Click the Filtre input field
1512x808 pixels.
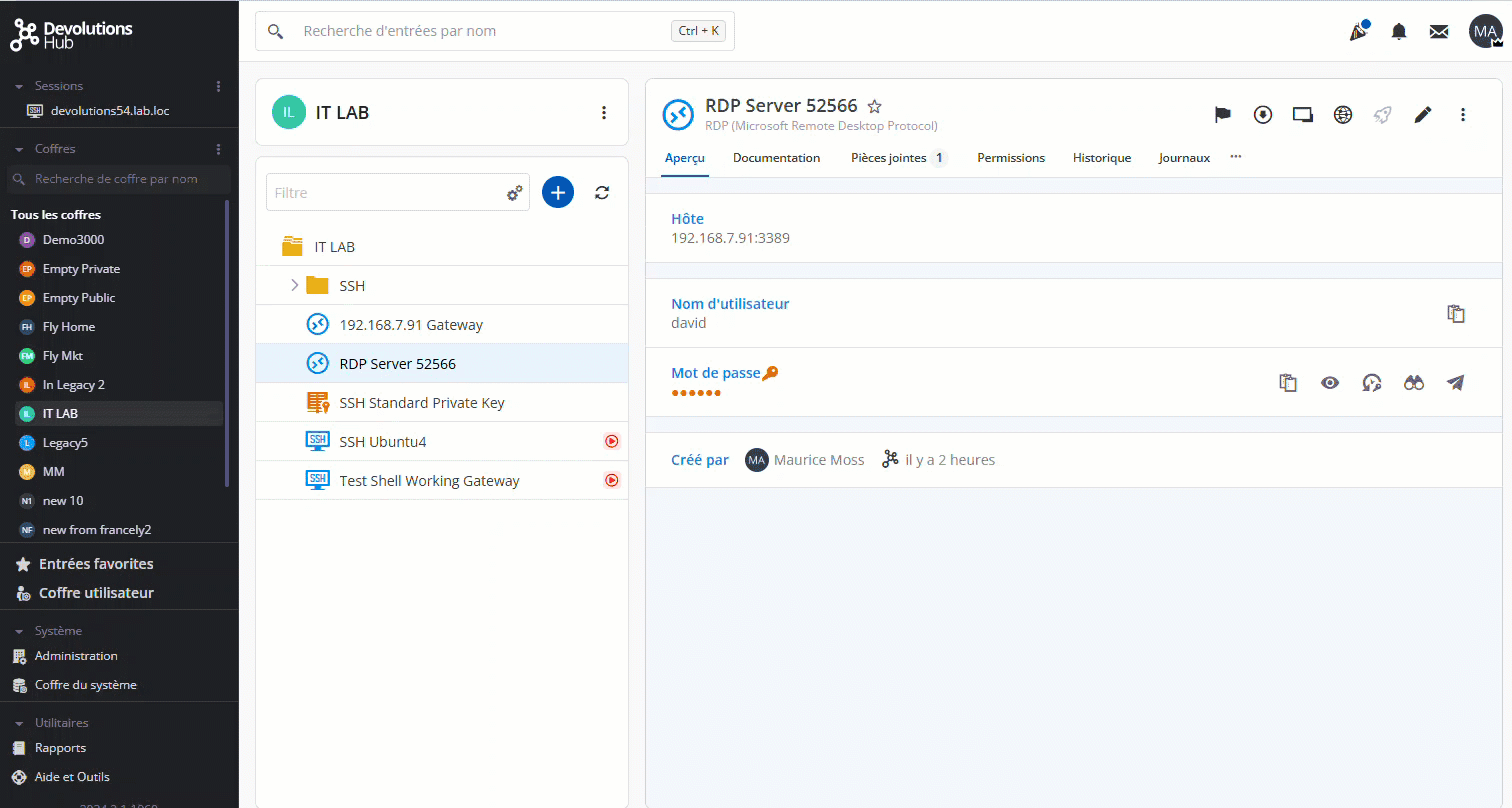(x=385, y=193)
